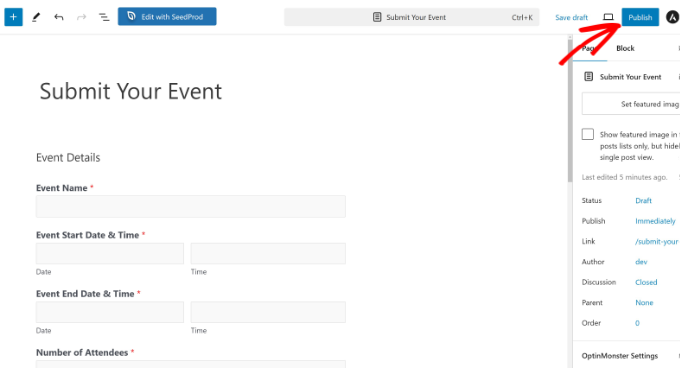The image size is (680, 368).
Task: Click the Event Details heading text
Action: click(68, 157)
